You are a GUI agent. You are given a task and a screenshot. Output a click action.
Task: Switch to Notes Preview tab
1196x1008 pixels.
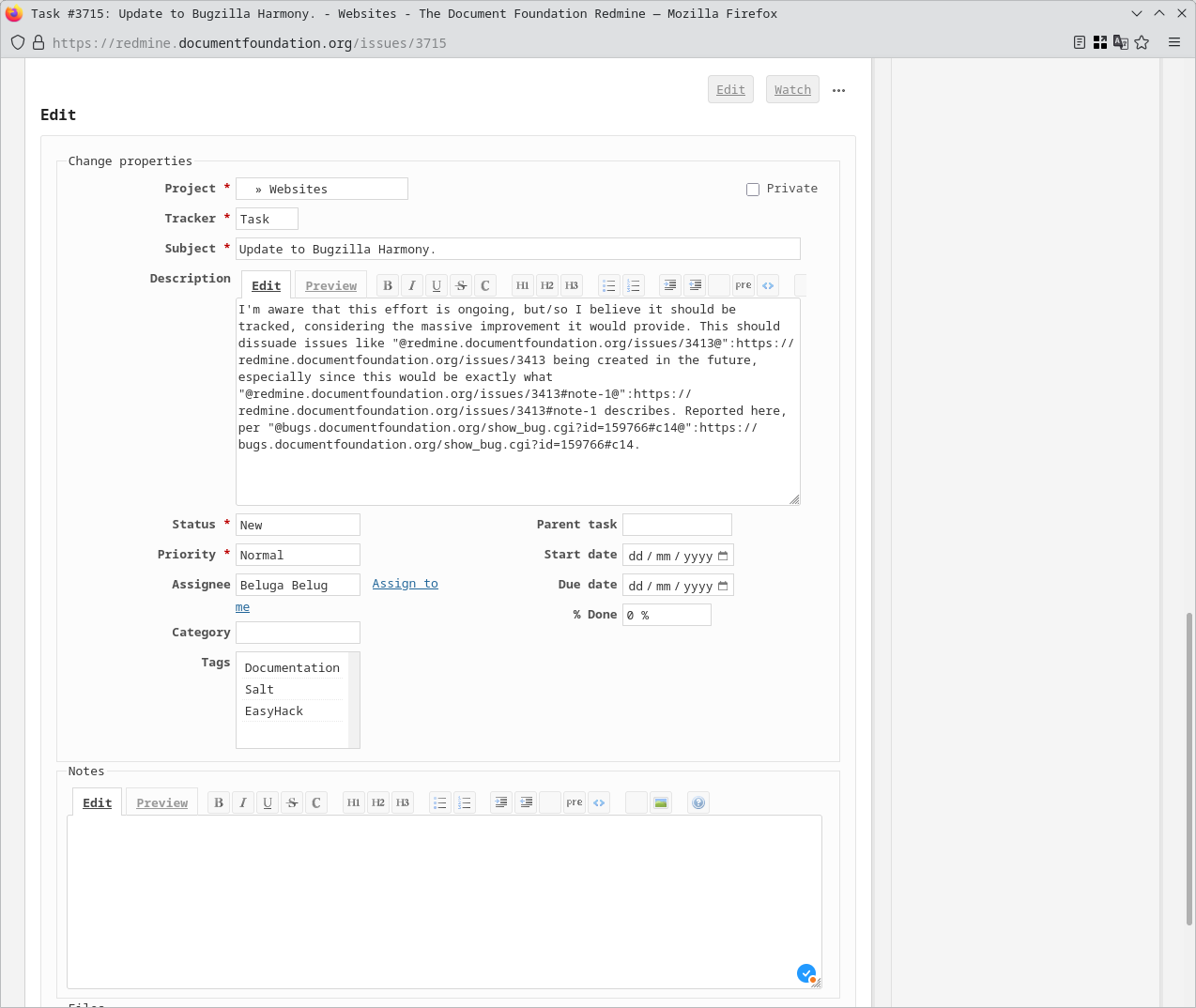(161, 802)
